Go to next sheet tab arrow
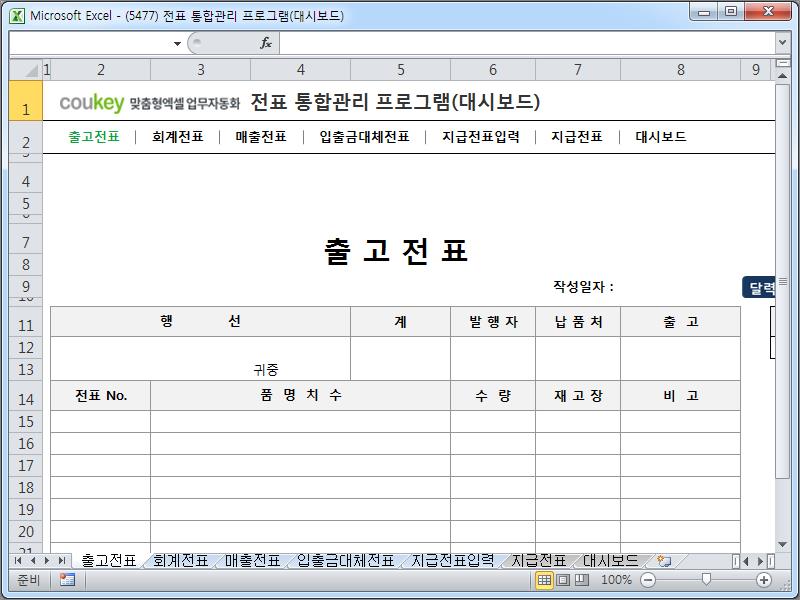 tap(47, 561)
